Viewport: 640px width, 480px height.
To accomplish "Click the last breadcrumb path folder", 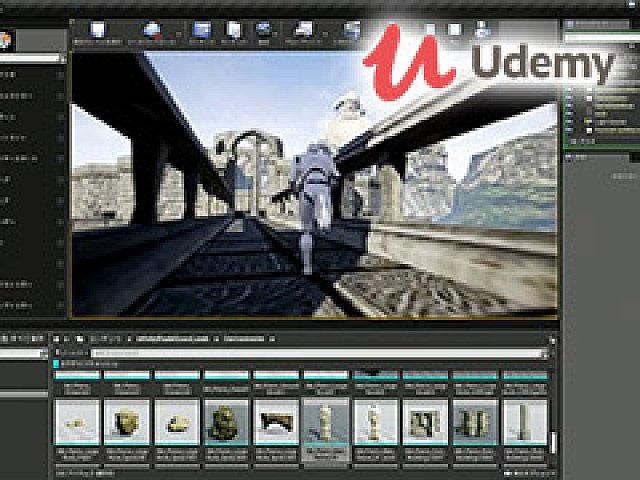I will 244,339.
